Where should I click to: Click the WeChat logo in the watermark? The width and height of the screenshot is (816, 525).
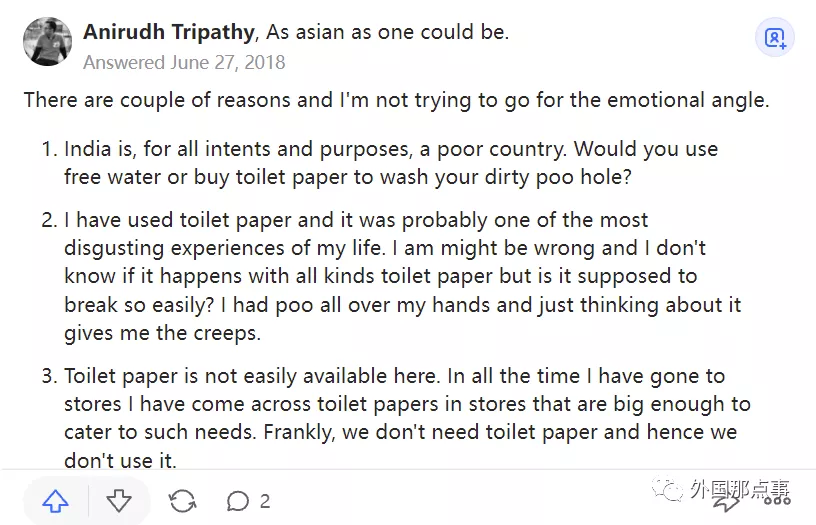[x=665, y=489]
